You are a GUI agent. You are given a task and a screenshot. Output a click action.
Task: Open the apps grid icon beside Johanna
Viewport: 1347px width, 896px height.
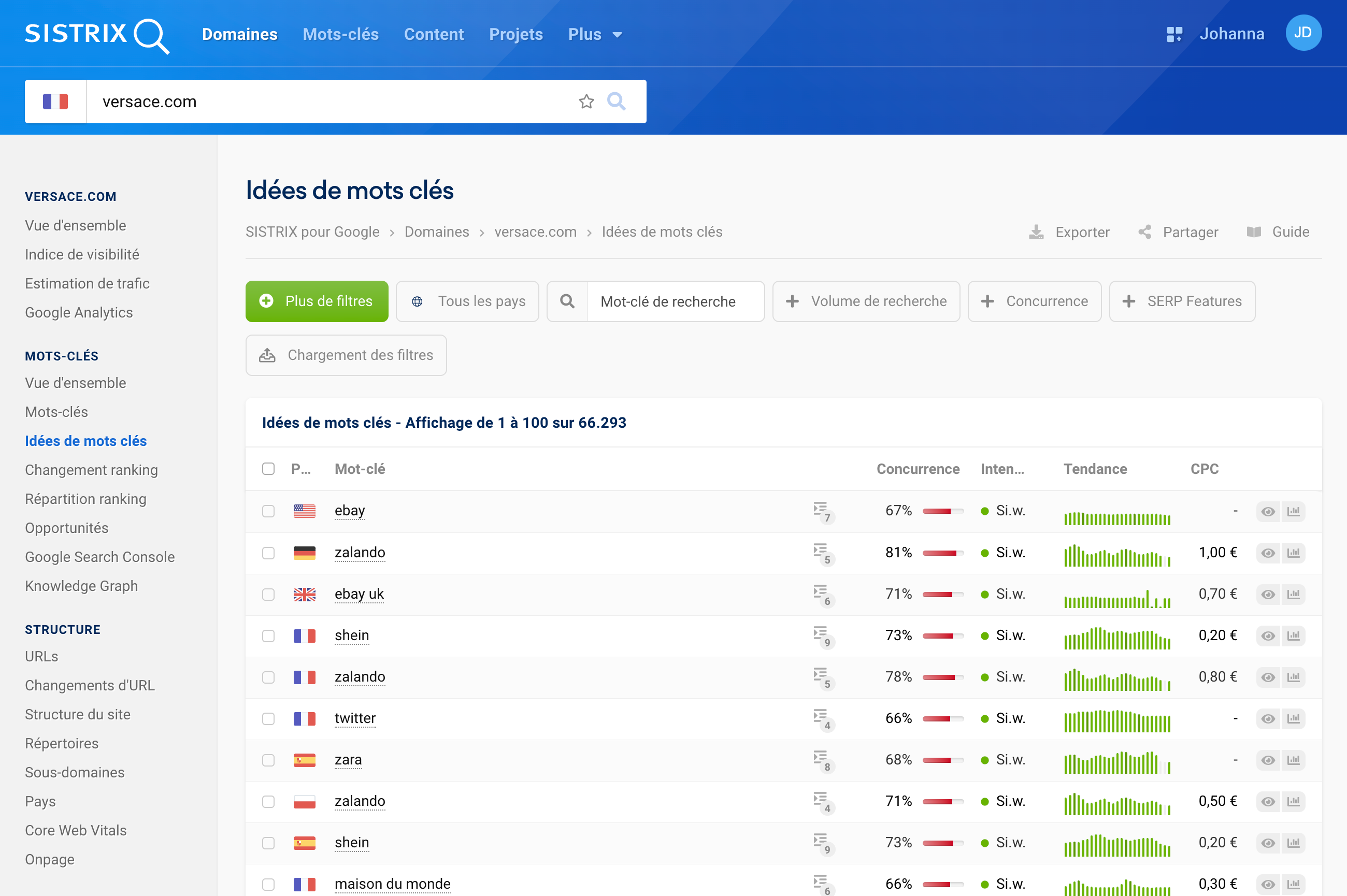[x=1174, y=34]
